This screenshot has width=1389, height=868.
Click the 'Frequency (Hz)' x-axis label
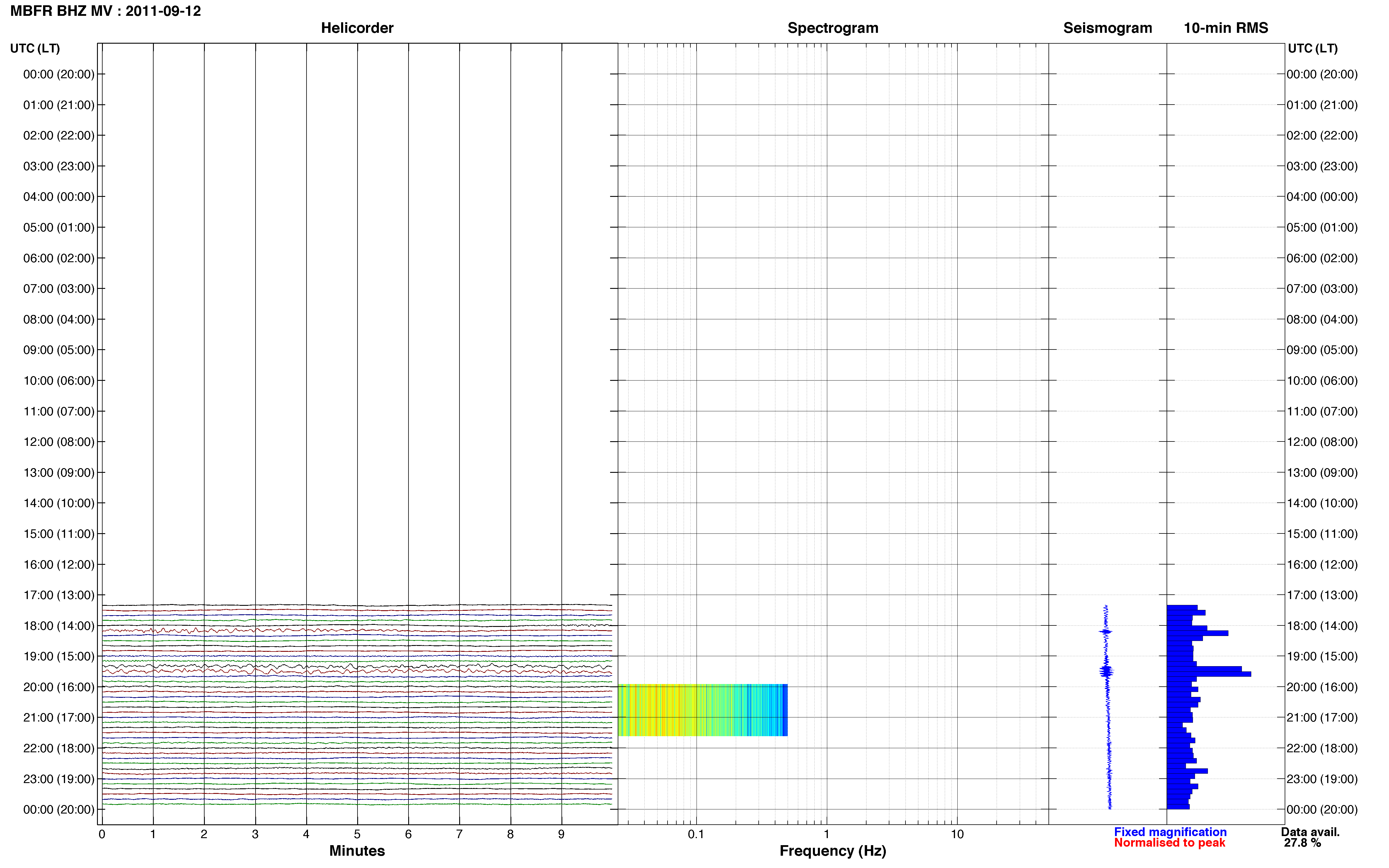click(x=833, y=851)
